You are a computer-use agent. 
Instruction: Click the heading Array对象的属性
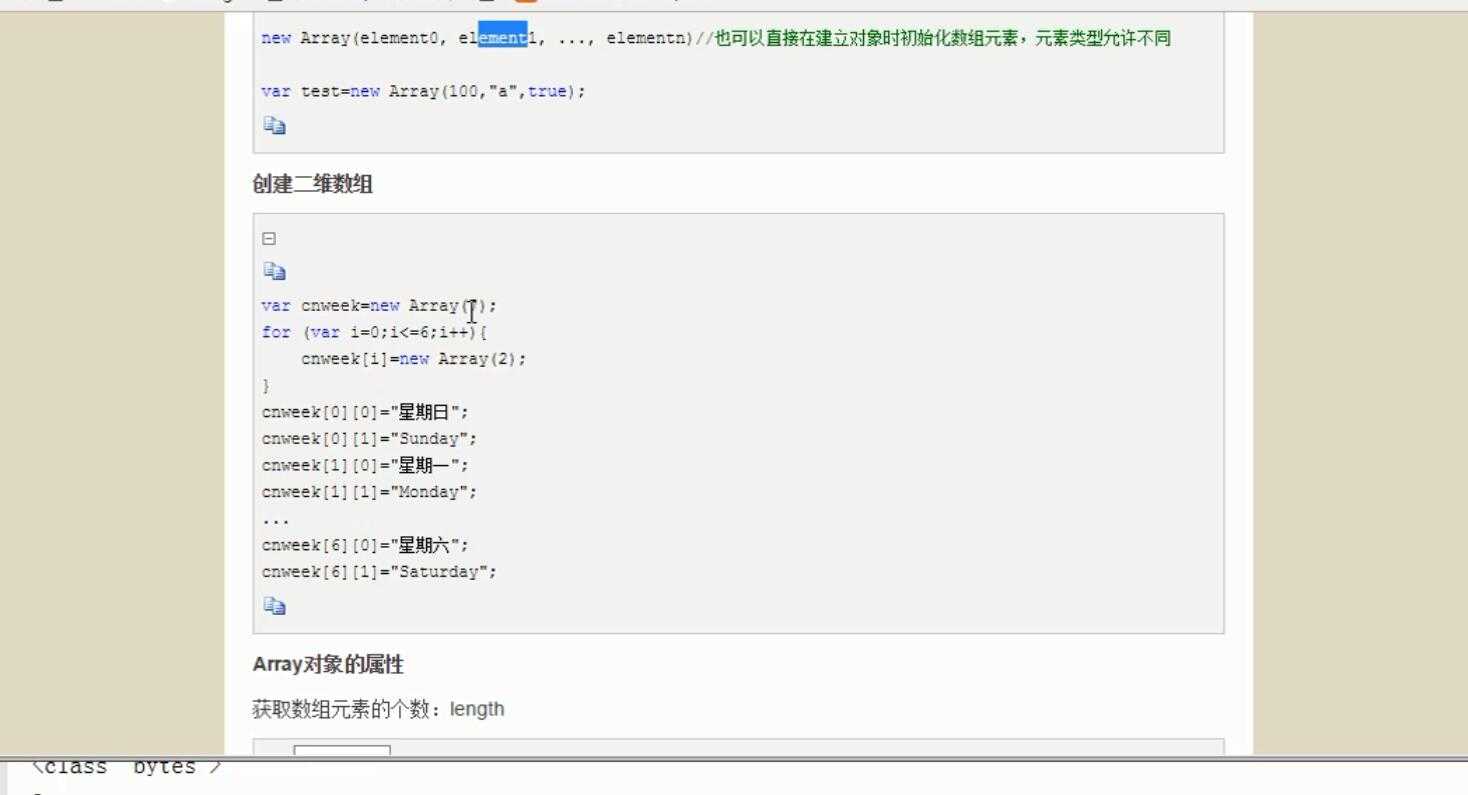pyautogui.click(x=328, y=665)
